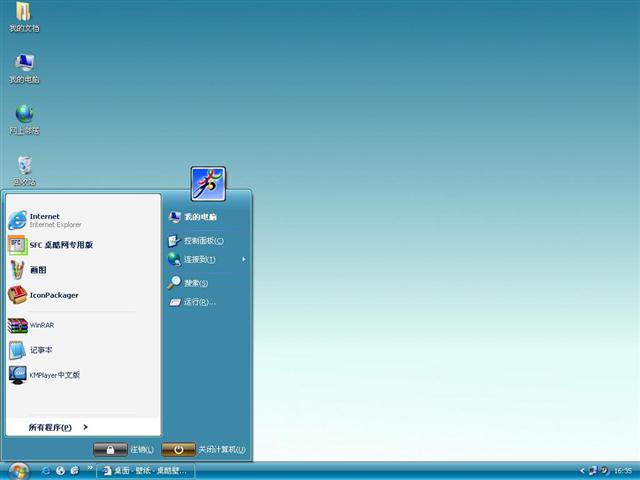Click the 关闭计算机(U) power button
This screenshot has width=640, height=480.
(x=178, y=450)
